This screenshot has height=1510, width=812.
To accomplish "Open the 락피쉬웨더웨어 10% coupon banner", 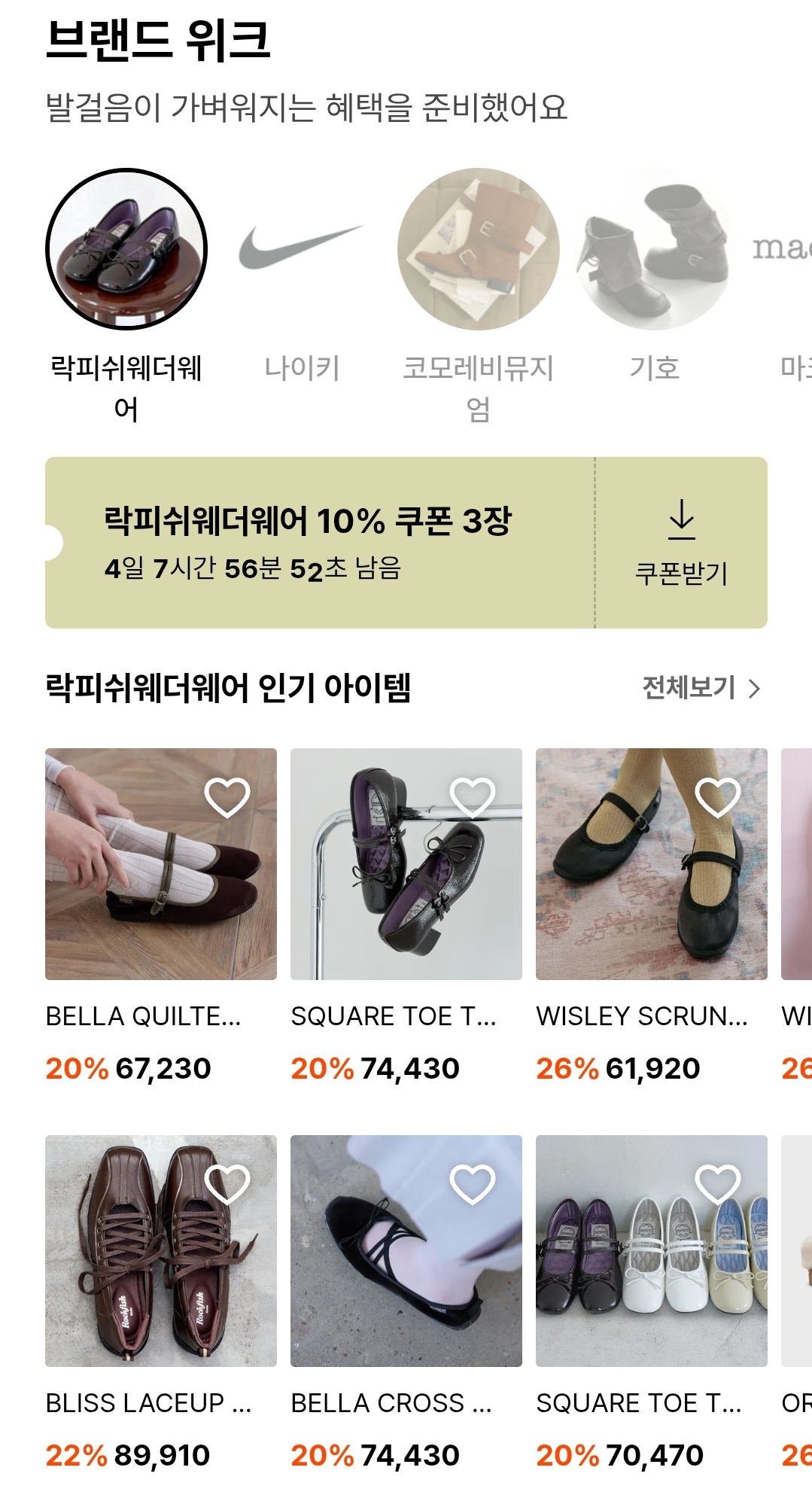I will 320,543.
